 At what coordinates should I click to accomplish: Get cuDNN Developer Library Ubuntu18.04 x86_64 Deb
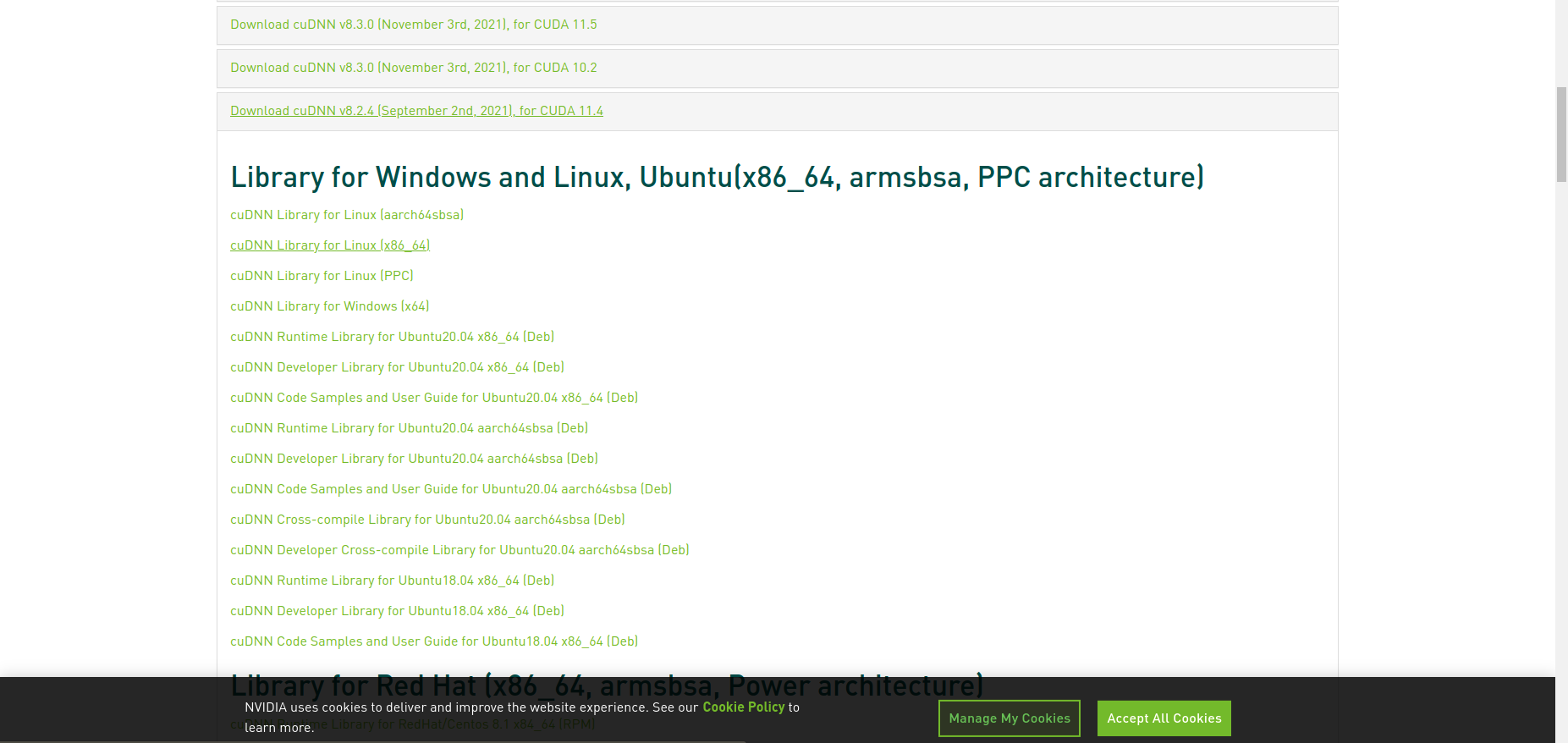pyautogui.click(x=397, y=611)
